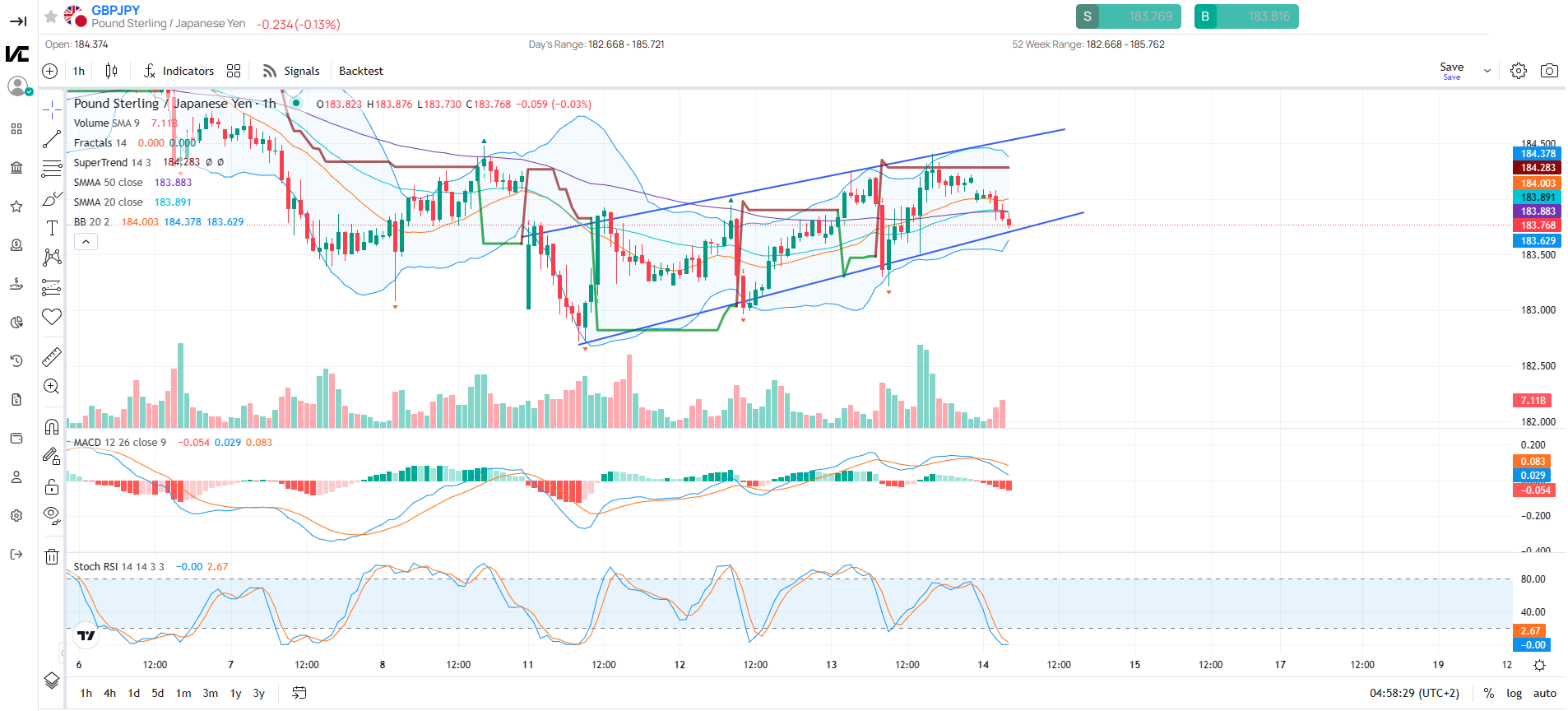Toggle magnet mode for drawings
Viewport: 1568px width, 711px height.
click(x=52, y=426)
